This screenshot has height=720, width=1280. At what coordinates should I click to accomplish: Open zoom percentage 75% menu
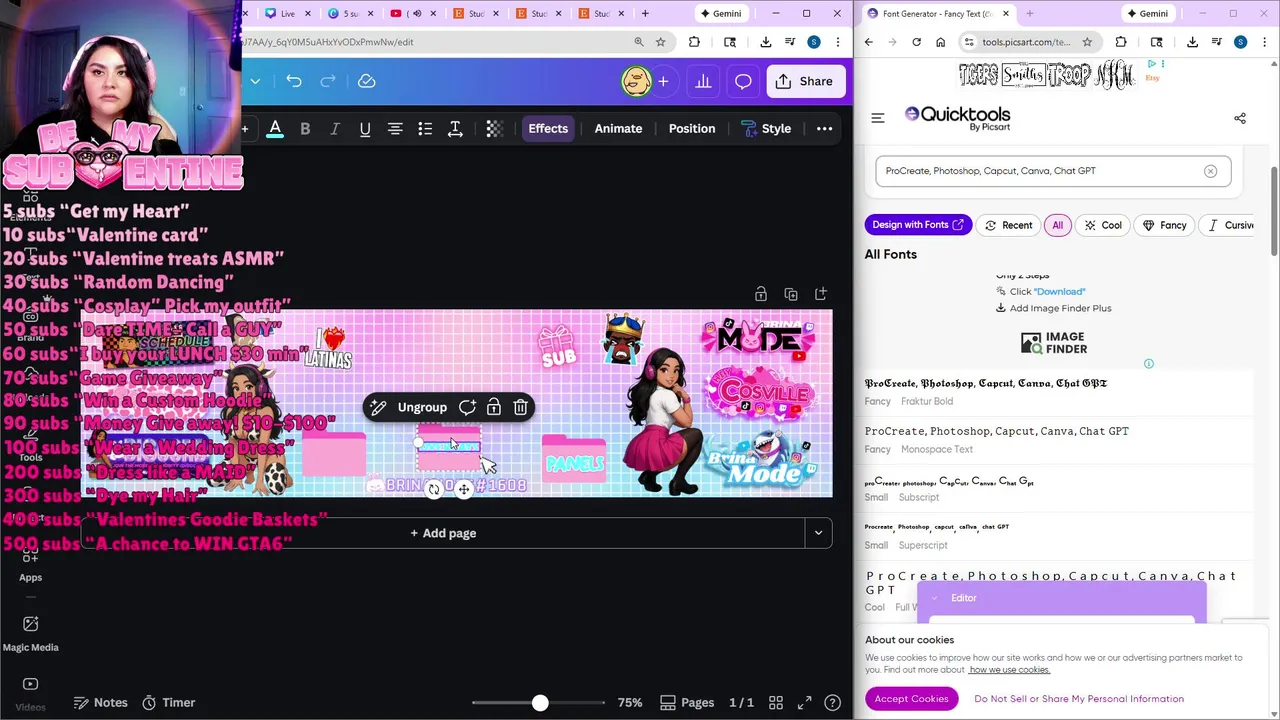(x=630, y=703)
